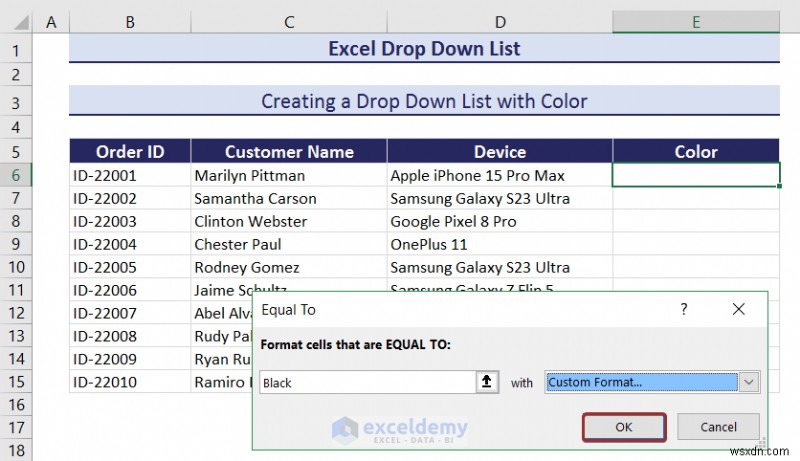This screenshot has height=461, width=800.
Task: Click OnePlus 11 cell
Action: pyautogui.click(x=500, y=244)
